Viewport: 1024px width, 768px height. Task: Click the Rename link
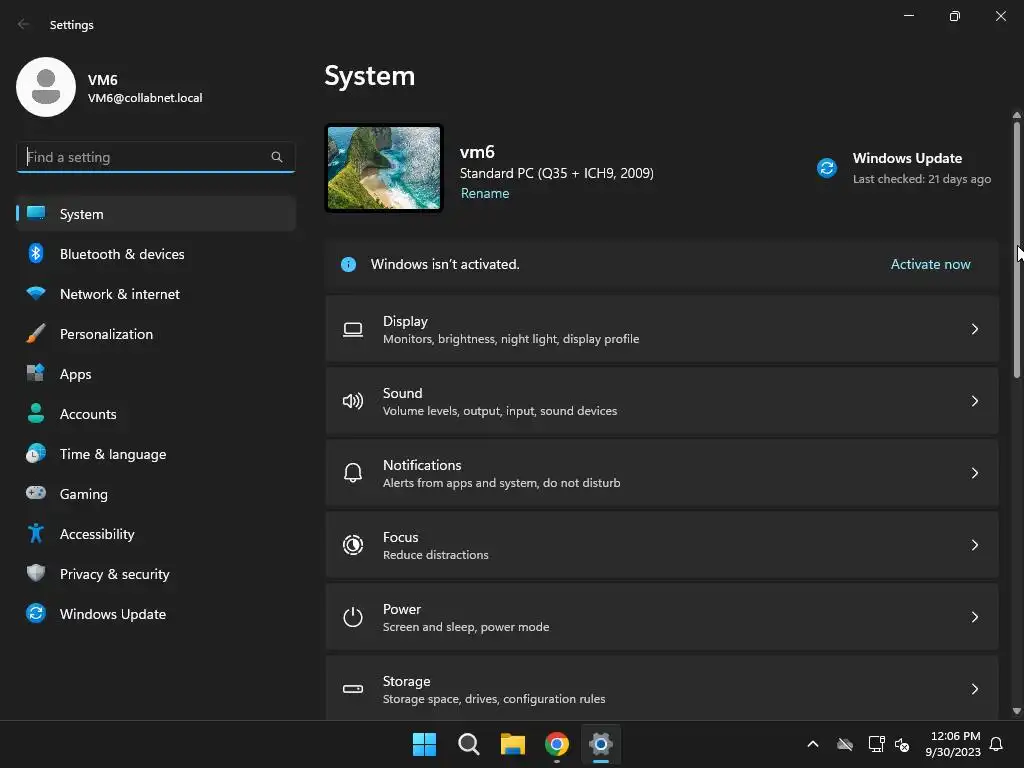(x=485, y=193)
